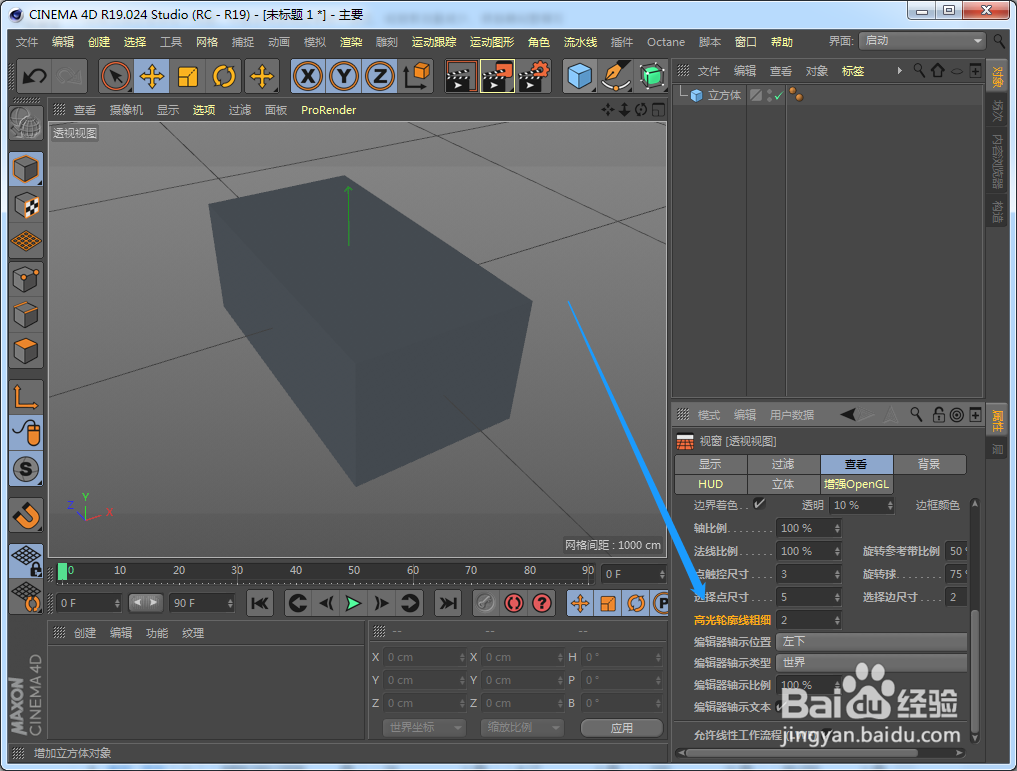This screenshot has height=771, width=1017.
Task: Switch to 背景 attribute tab
Action: (x=929, y=464)
